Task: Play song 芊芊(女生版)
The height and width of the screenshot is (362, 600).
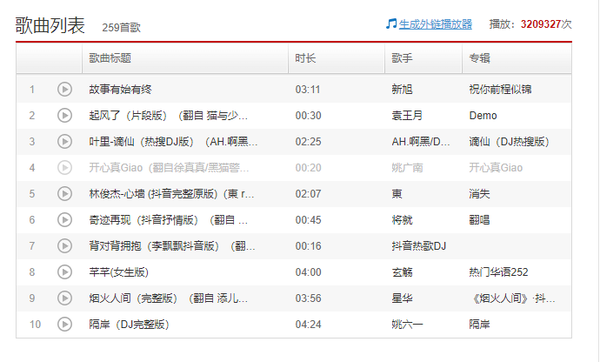Action: coord(65,272)
